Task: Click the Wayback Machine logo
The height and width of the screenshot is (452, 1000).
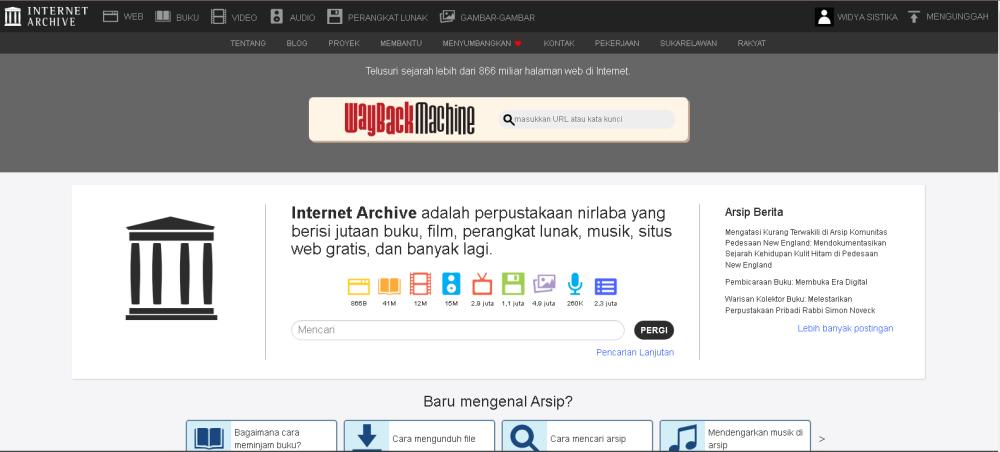Action: click(x=409, y=119)
